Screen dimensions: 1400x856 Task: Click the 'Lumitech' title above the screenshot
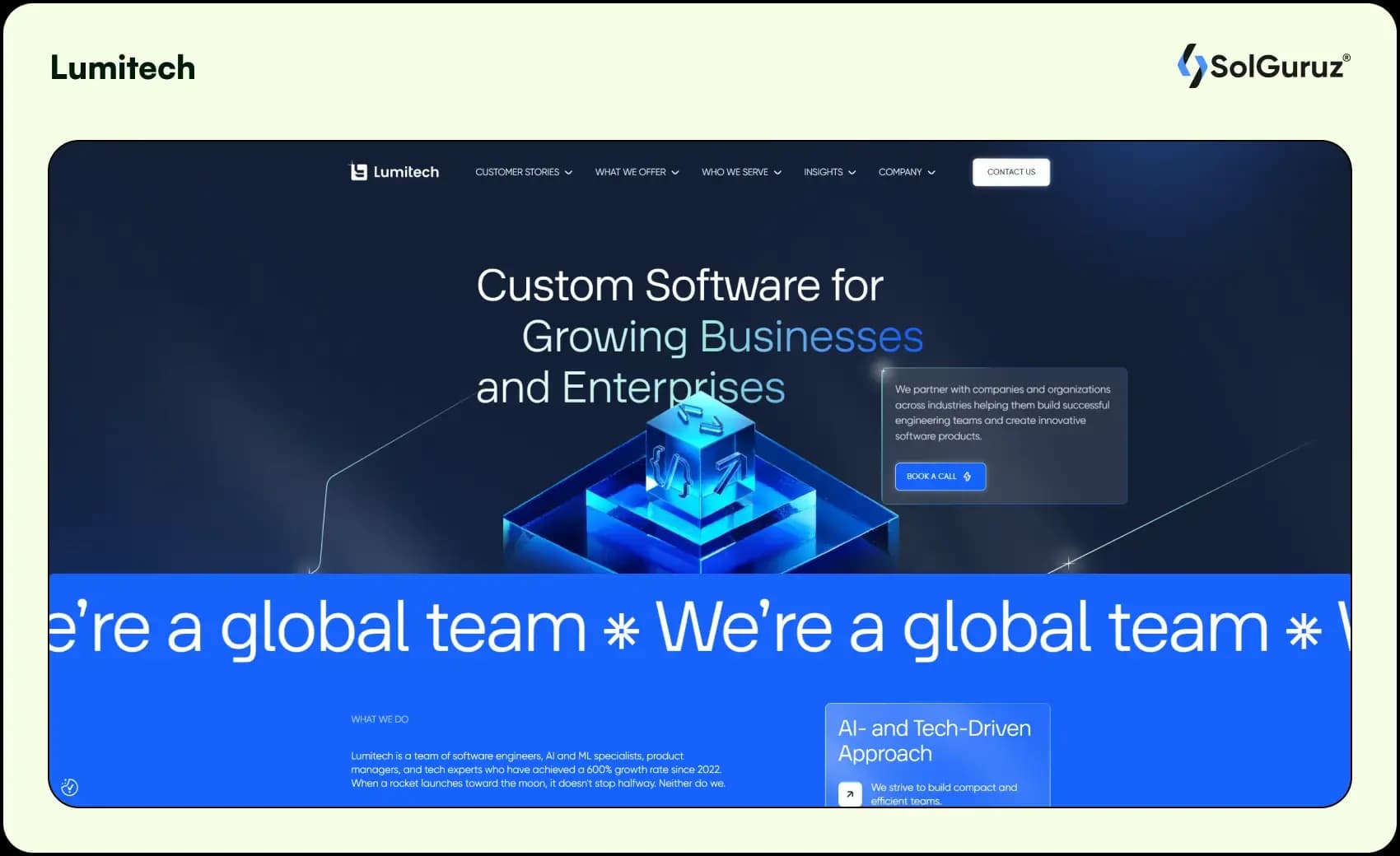click(x=123, y=67)
